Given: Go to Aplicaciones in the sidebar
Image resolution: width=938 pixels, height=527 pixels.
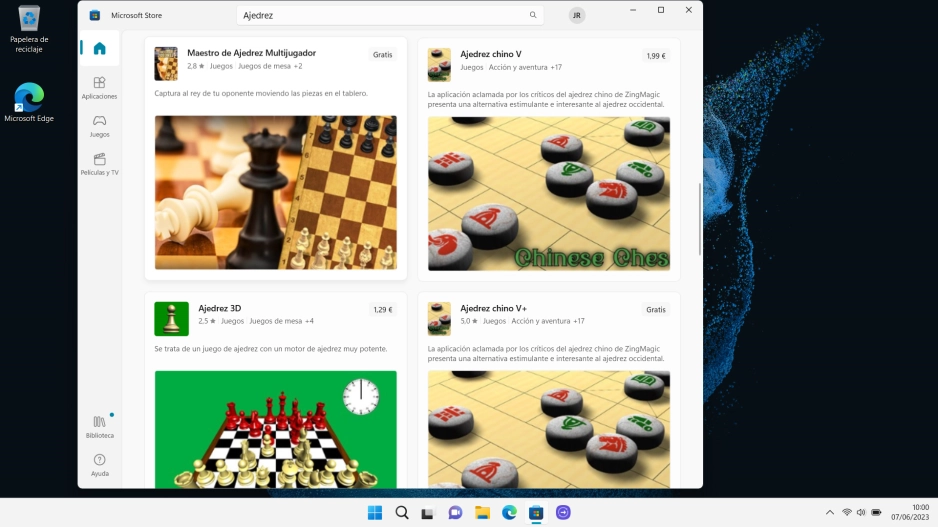Looking at the screenshot, I should (99, 88).
